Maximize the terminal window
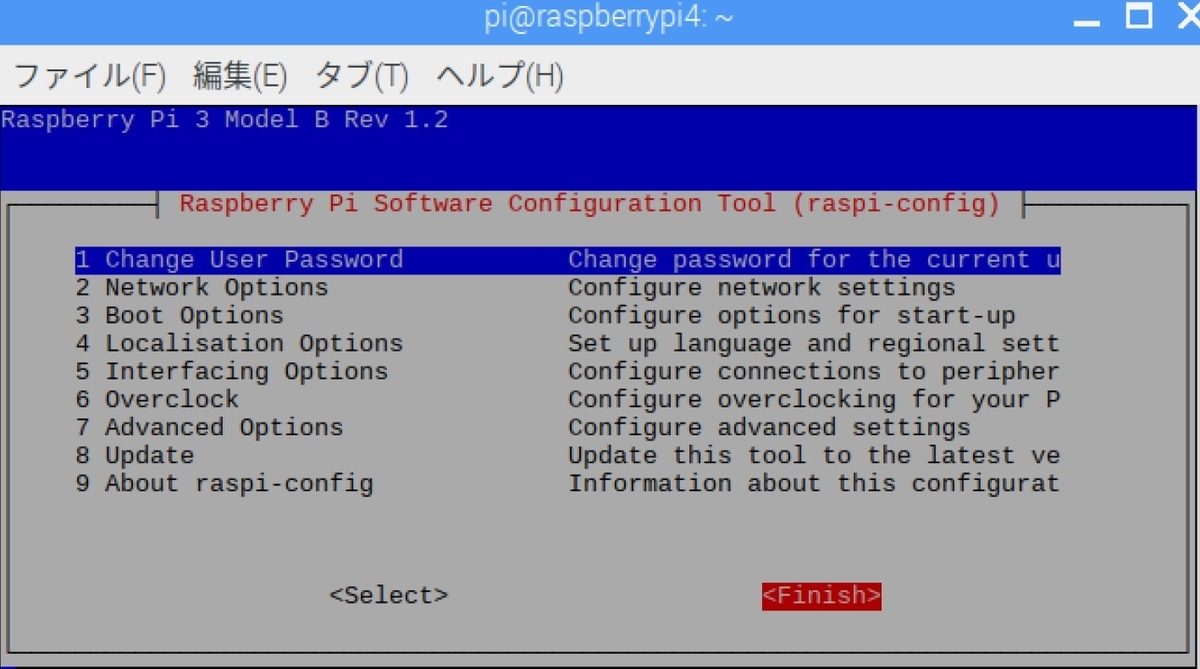 pyautogui.click(x=1138, y=18)
